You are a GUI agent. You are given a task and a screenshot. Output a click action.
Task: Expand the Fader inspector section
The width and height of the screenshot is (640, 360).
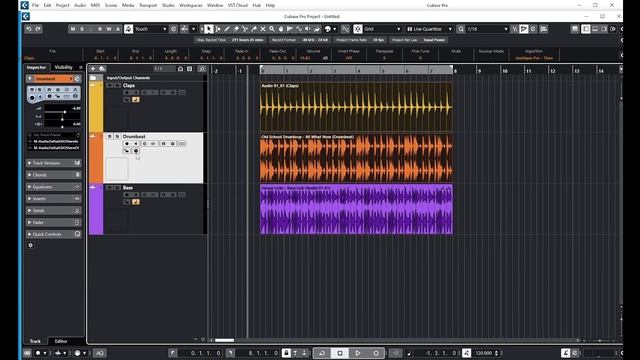pos(53,222)
